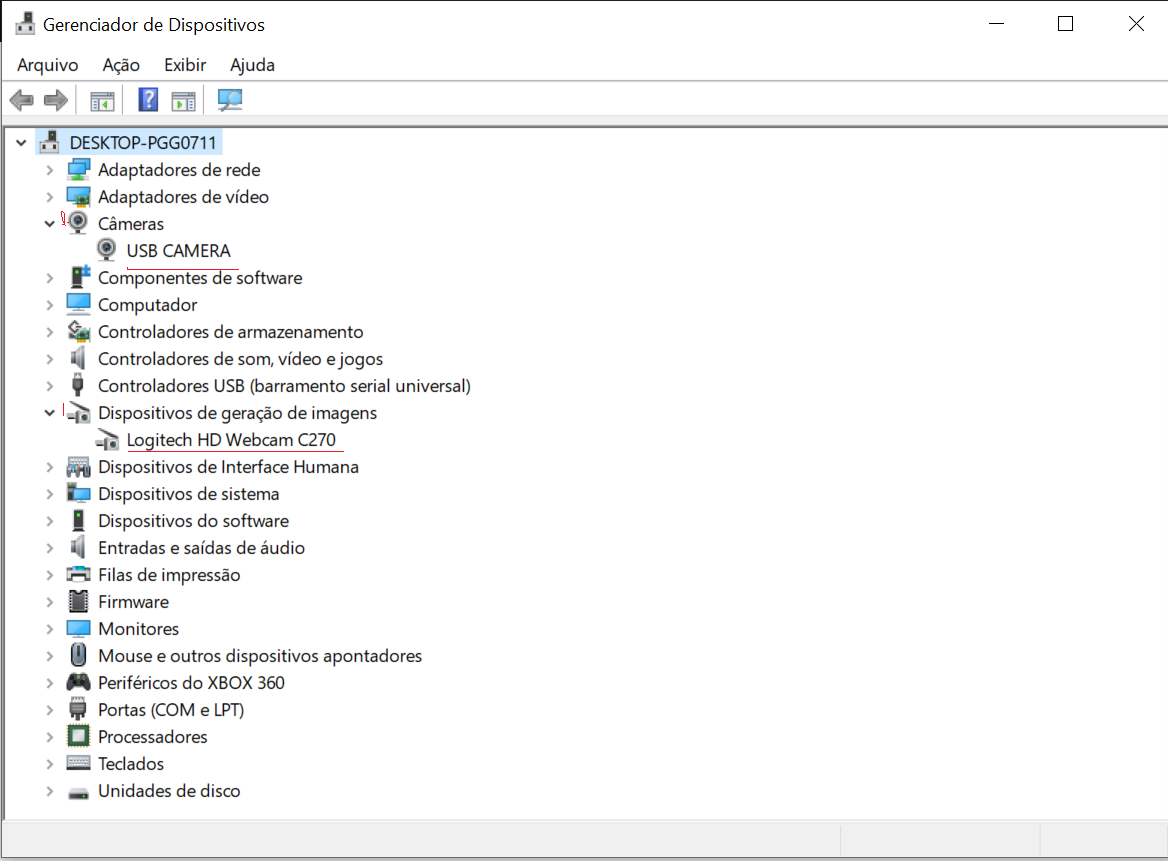The image size is (1168, 864).
Task: Select Dispositivos de sistema label
Action: pos(188,494)
